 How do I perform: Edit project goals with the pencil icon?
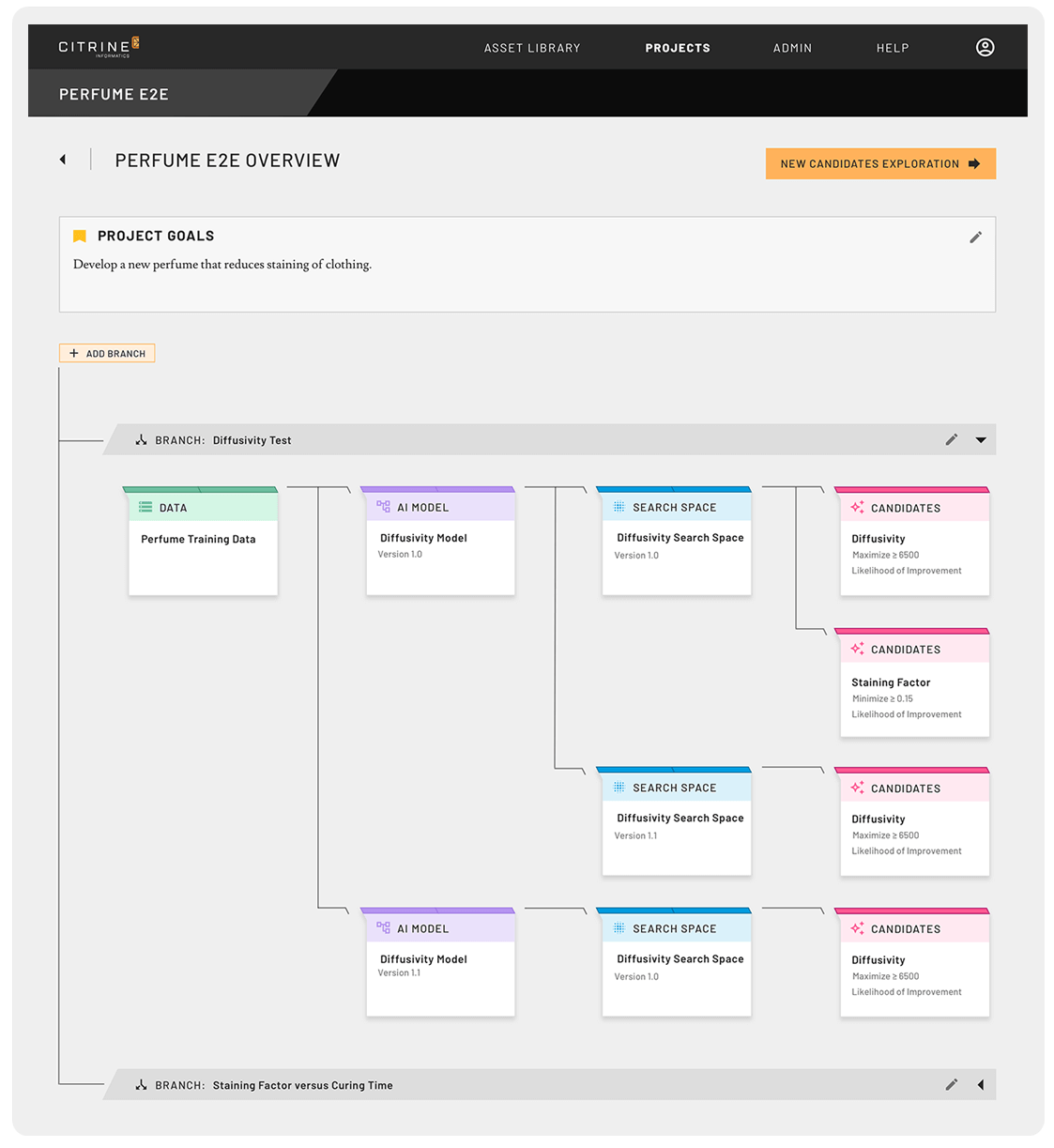click(x=975, y=237)
